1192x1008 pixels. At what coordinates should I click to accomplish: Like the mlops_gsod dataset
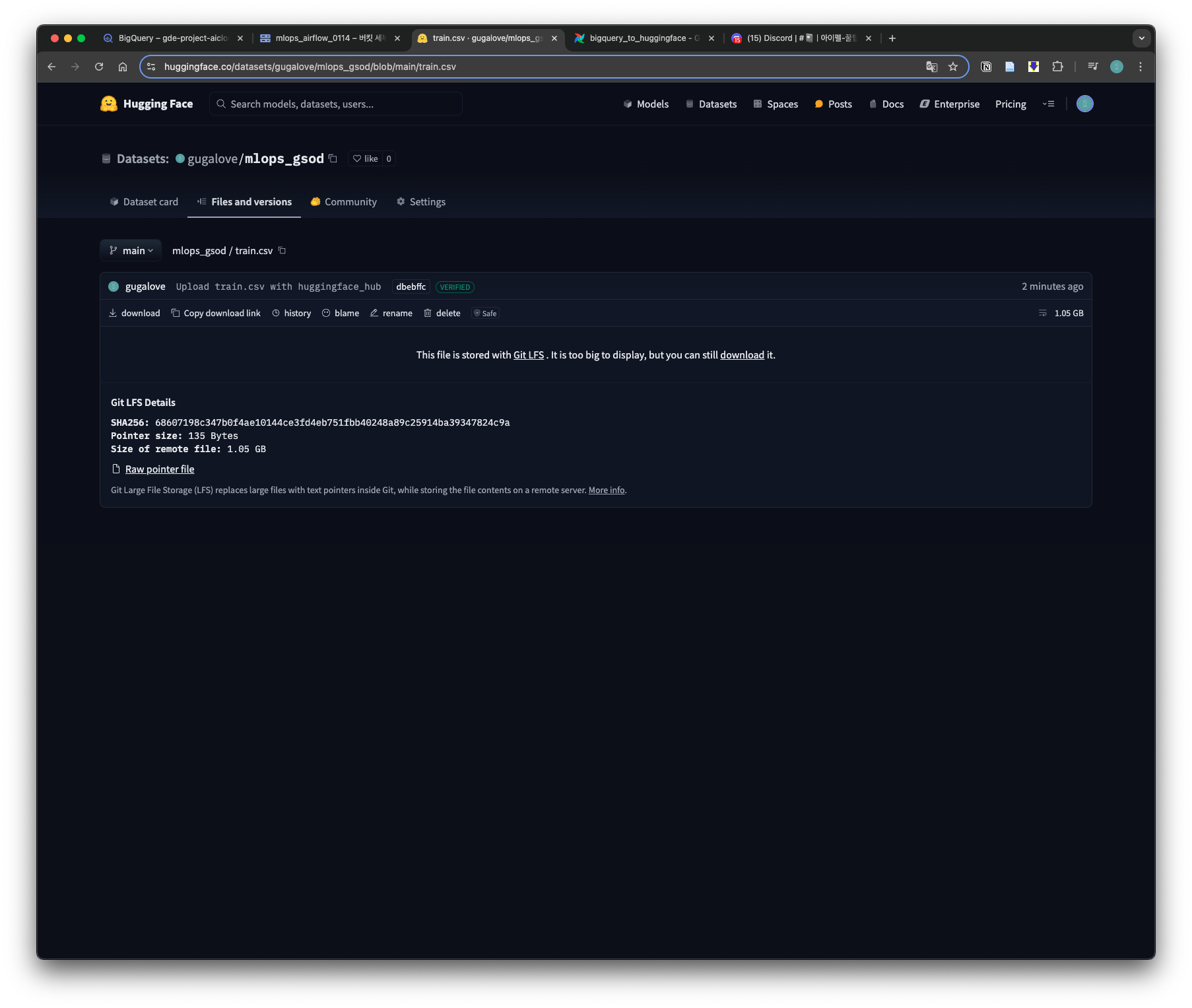point(366,158)
